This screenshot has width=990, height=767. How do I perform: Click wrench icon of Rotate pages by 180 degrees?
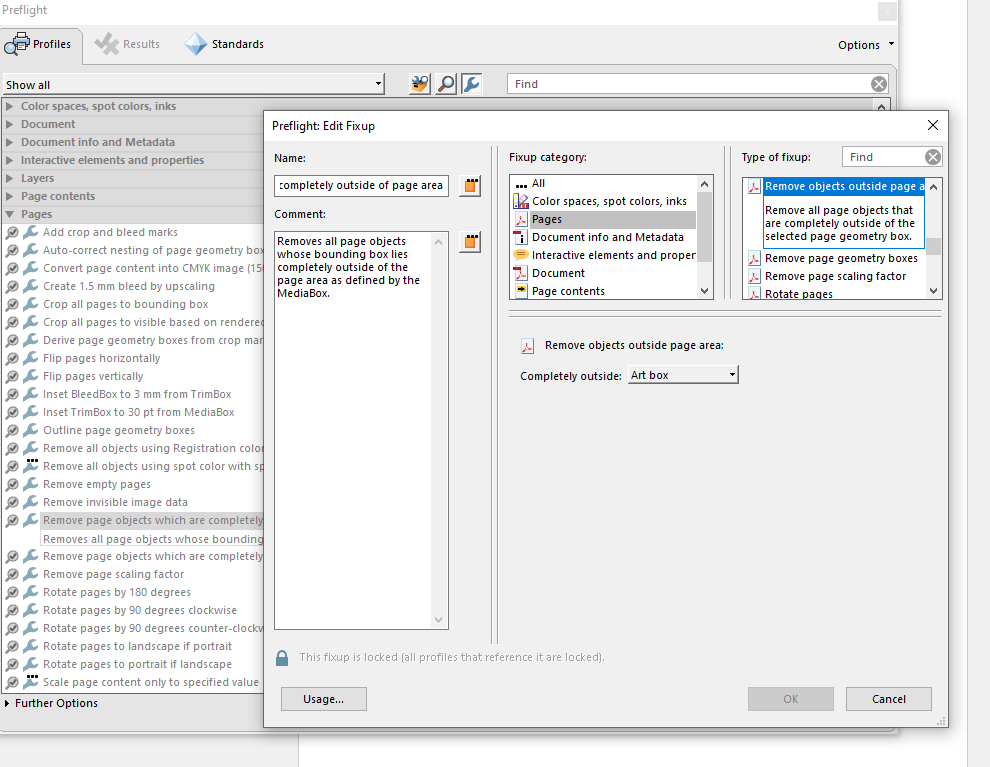[x=30, y=592]
